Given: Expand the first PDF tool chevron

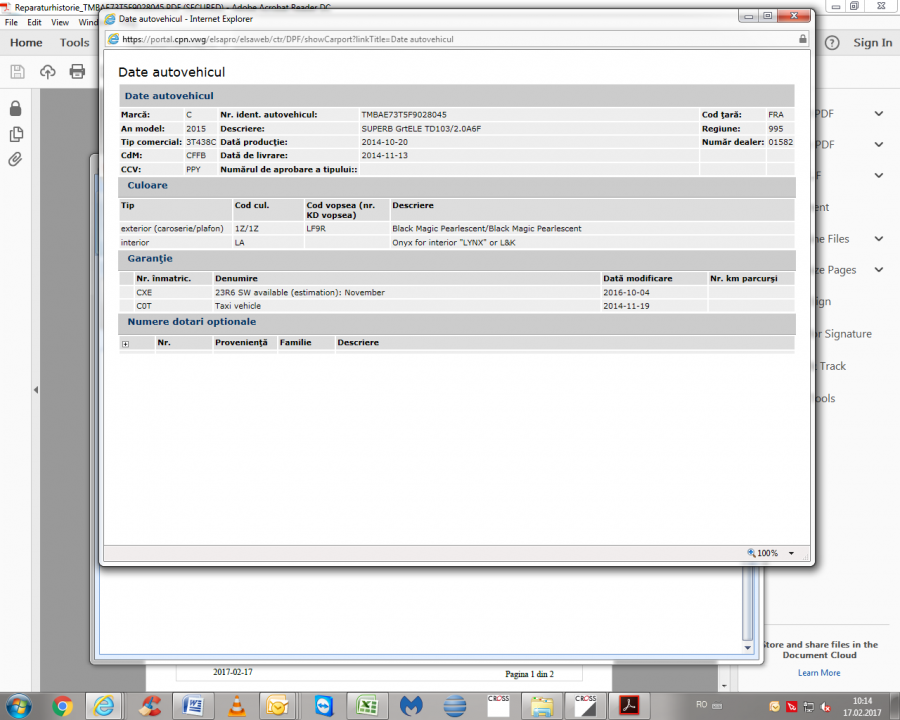Looking at the screenshot, I should 878,114.
